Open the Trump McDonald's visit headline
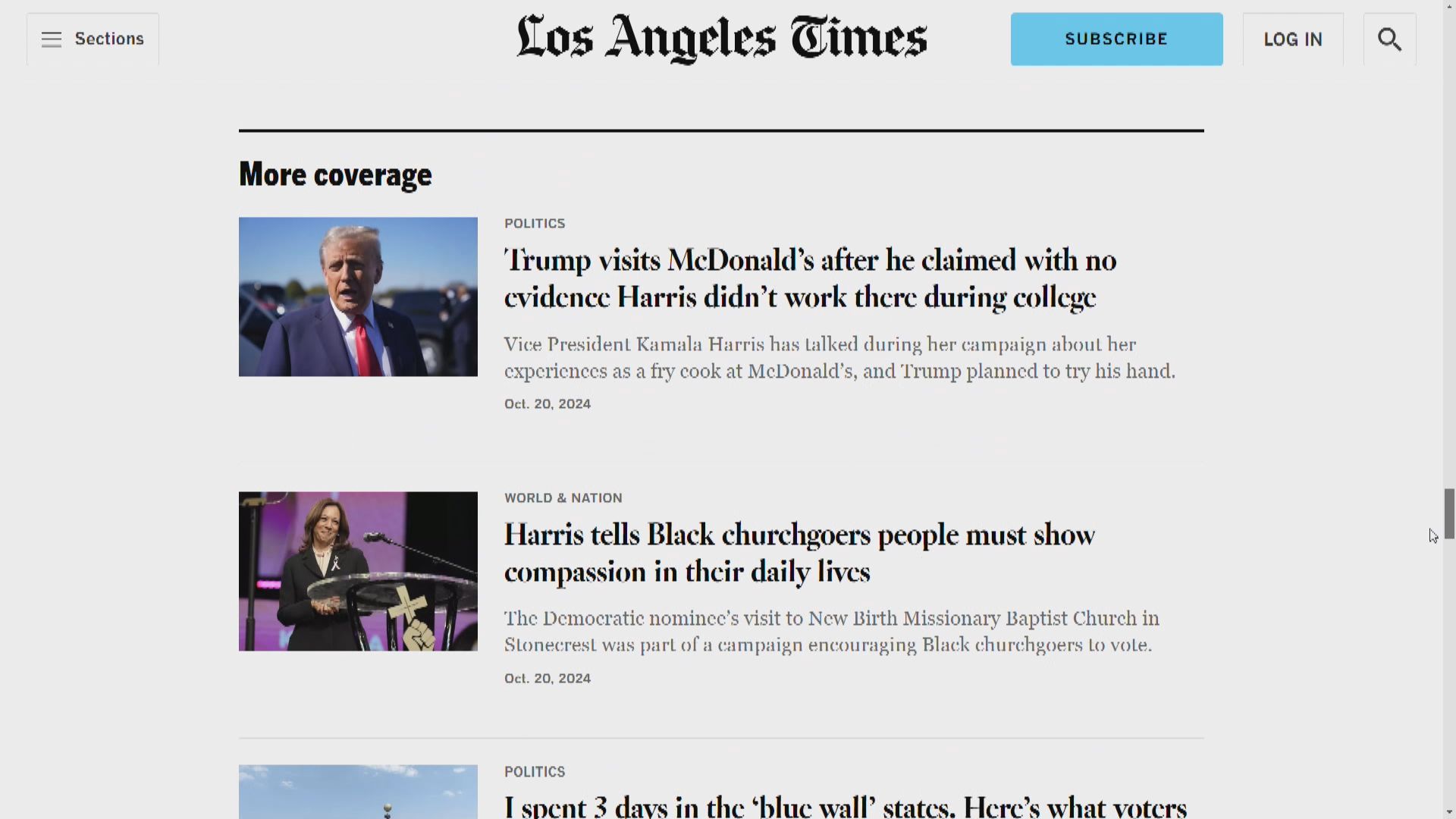Image resolution: width=1456 pixels, height=819 pixels. pos(810,278)
